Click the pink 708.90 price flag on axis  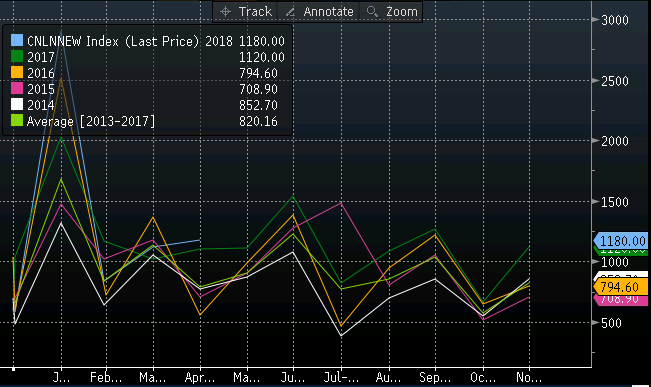pyautogui.click(x=621, y=300)
